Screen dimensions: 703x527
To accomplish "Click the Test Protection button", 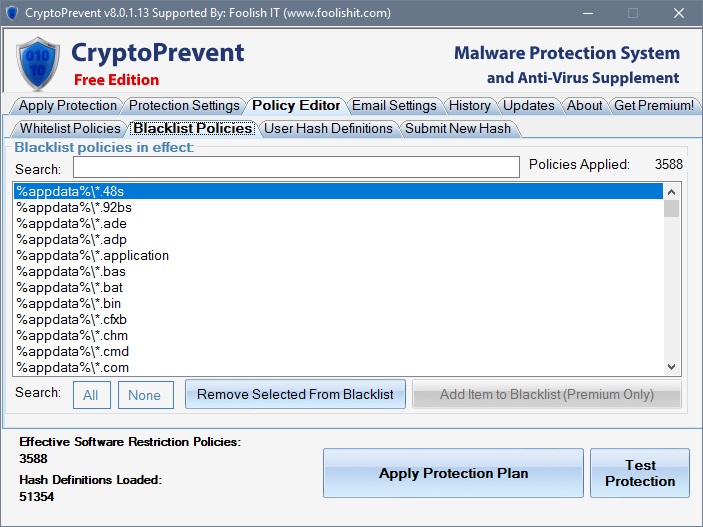I will pos(640,473).
